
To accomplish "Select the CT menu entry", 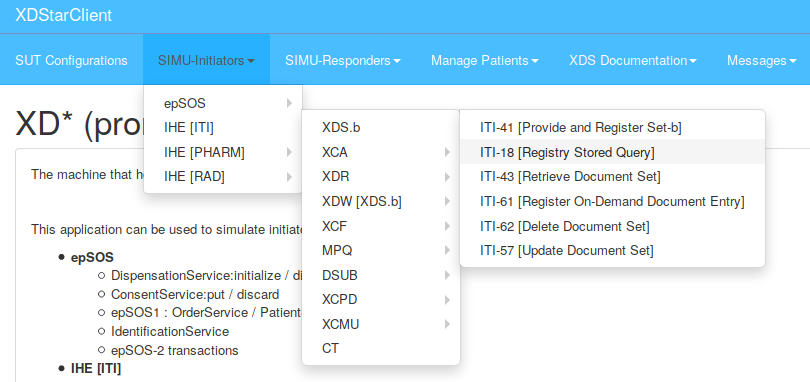I will pos(381,348).
